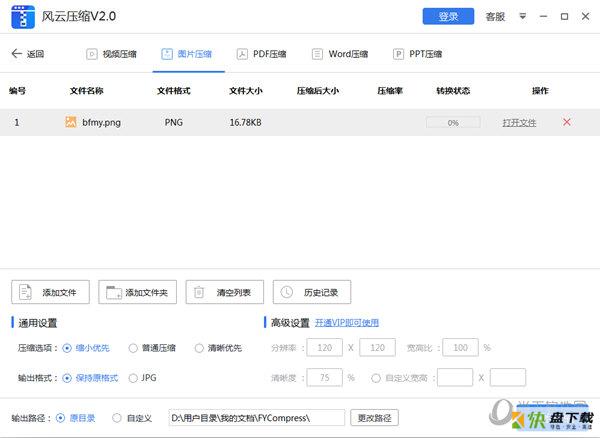
Task: Click the 16.78KB file size cell
Action: click(245, 122)
